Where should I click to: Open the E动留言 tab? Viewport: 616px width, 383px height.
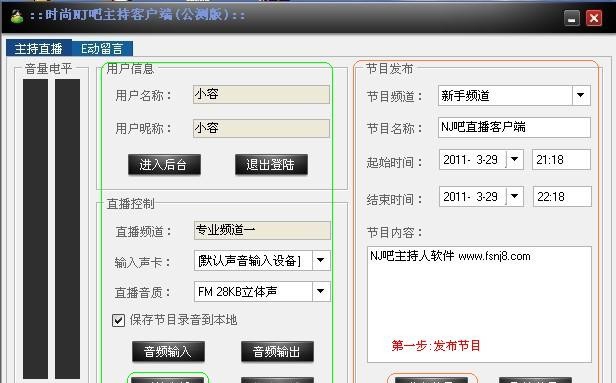tap(102, 49)
